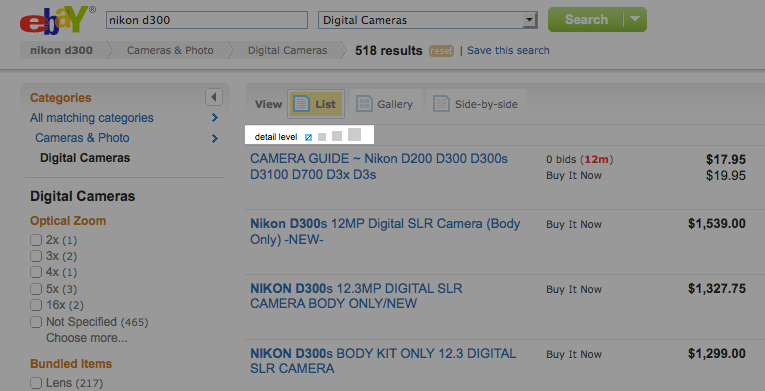Switch to Gallery view

click(x=385, y=104)
